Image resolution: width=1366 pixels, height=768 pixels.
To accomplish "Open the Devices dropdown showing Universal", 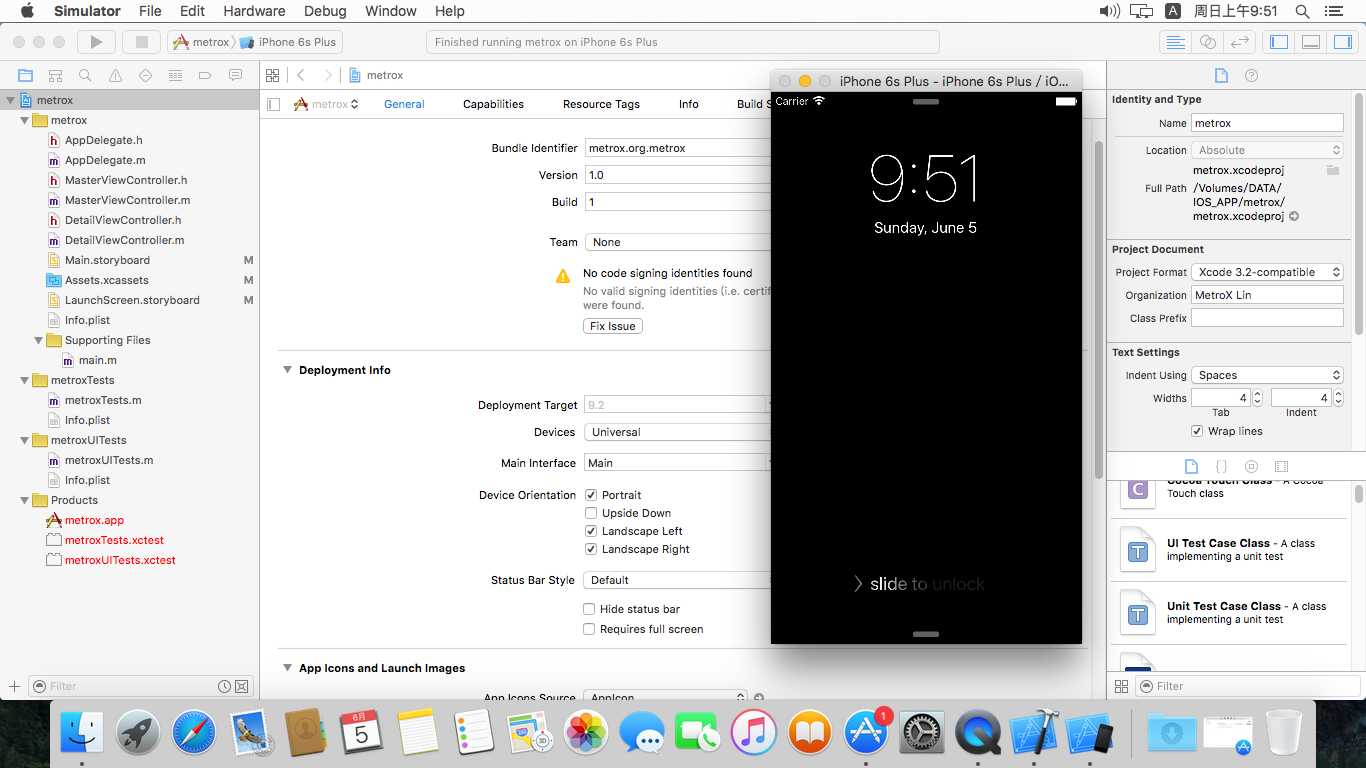I will 677,432.
